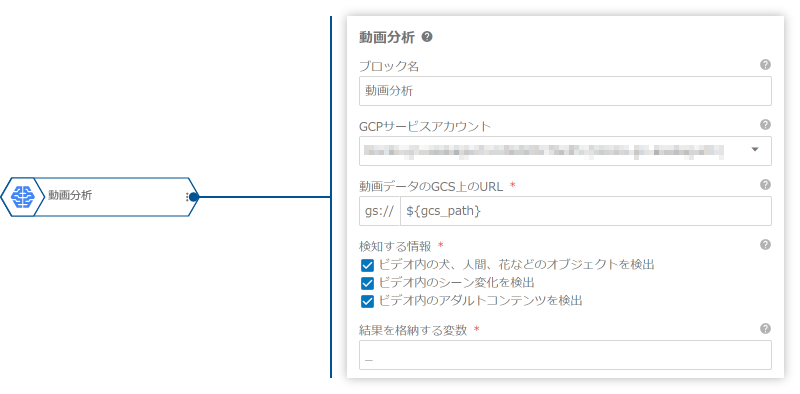The width and height of the screenshot is (800, 394).
Task: Click the gs:// prefix box
Action: (x=380, y=211)
